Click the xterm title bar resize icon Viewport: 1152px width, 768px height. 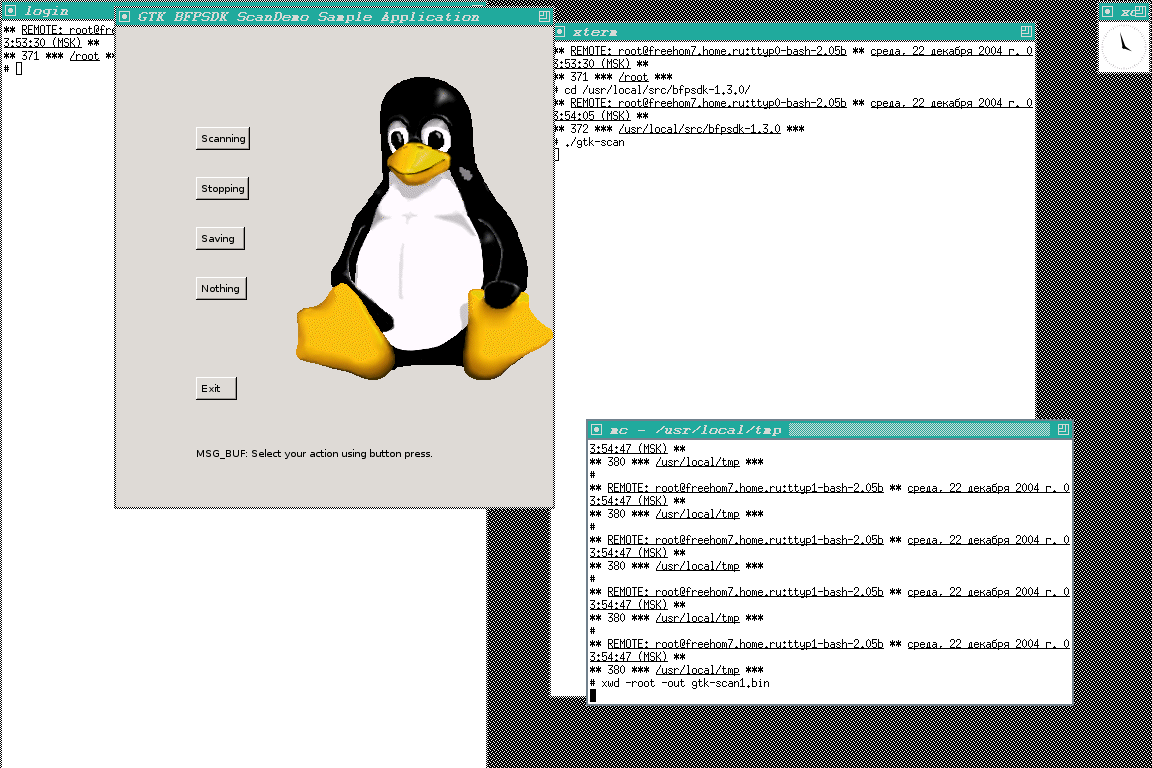(1026, 32)
